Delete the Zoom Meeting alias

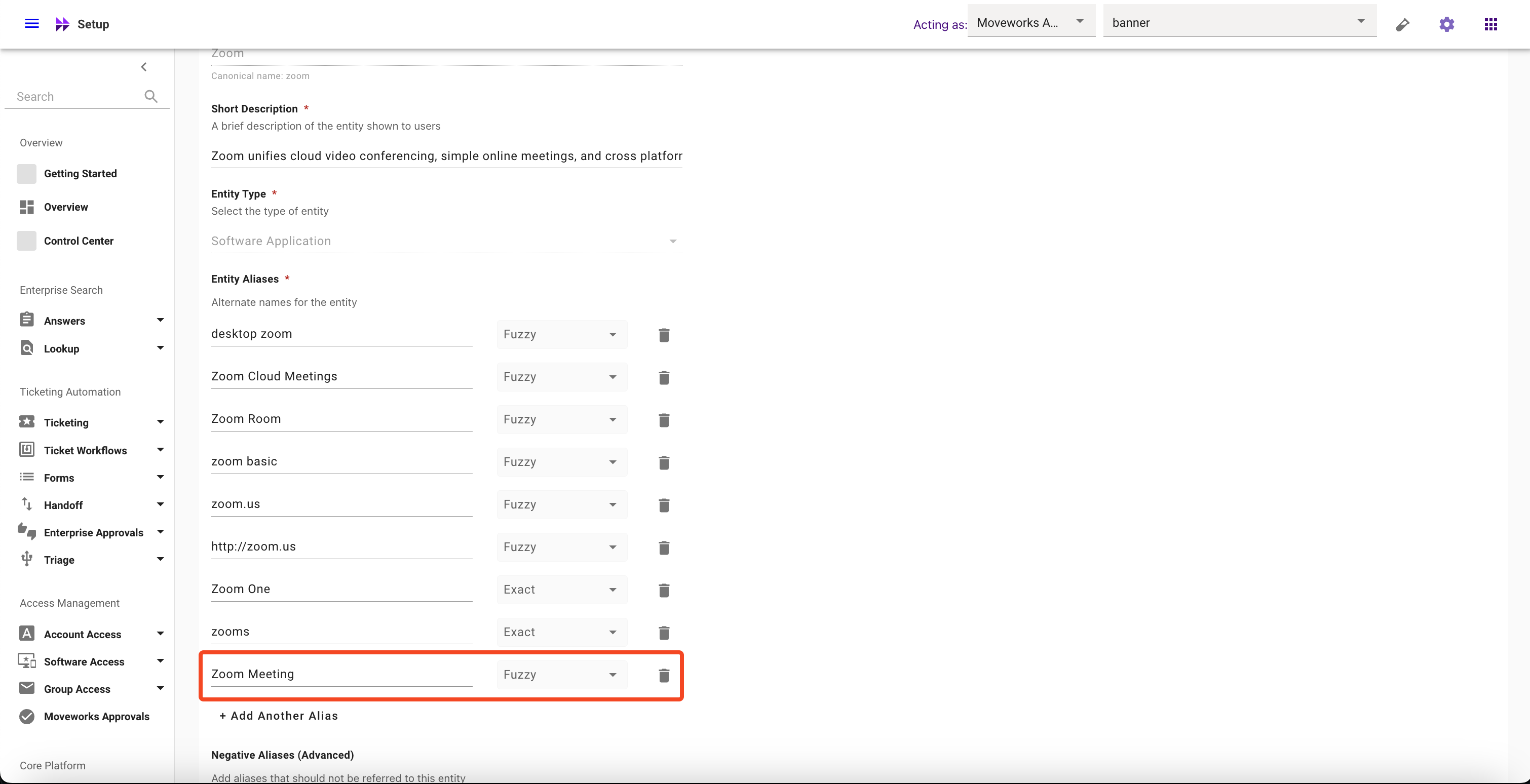point(664,675)
